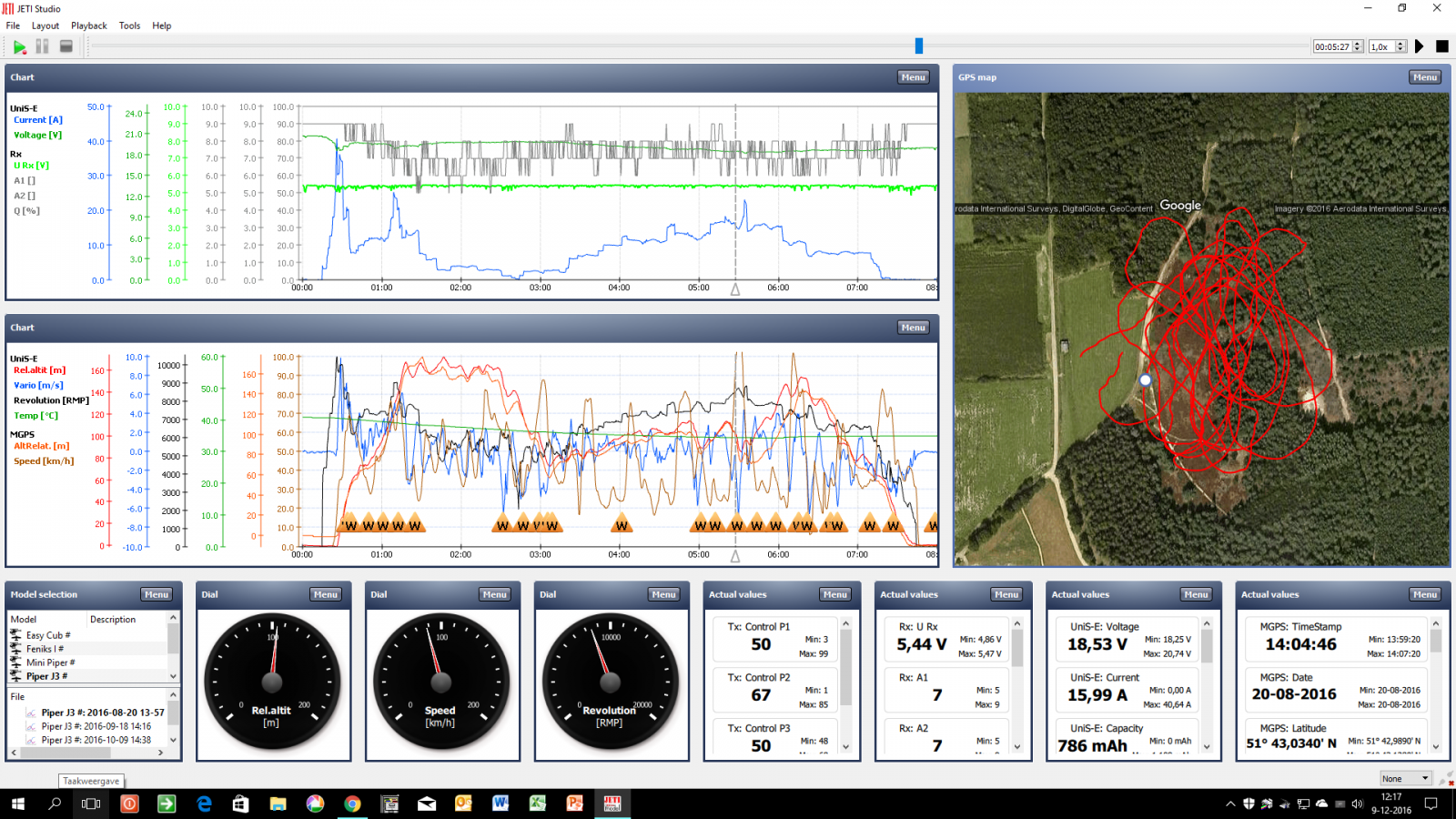Open the Layout menu

click(x=45, y=25)
